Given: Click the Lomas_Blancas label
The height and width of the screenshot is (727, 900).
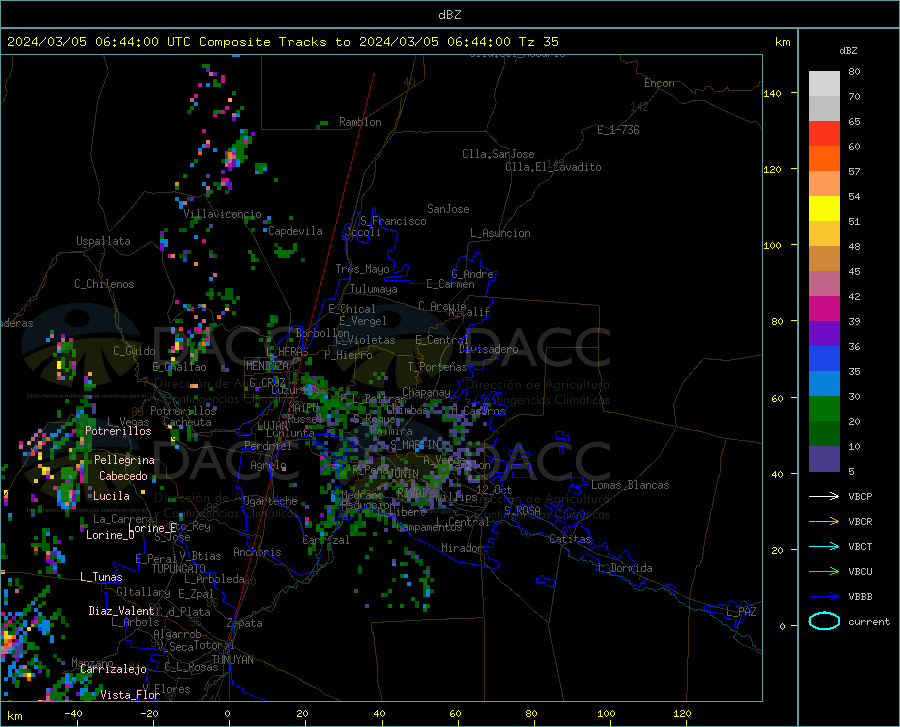Looking at the screenshot, I should click(x=630, y=485).
